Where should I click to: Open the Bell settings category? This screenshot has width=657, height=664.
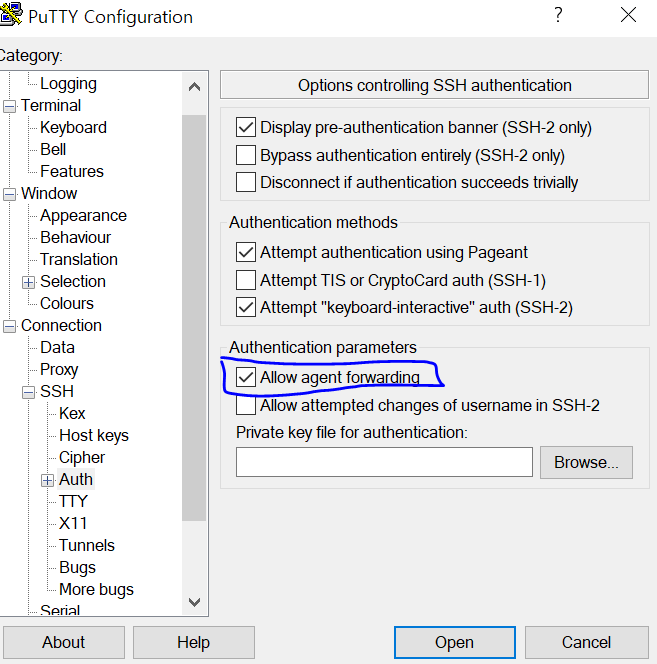[x=53, y=149]
